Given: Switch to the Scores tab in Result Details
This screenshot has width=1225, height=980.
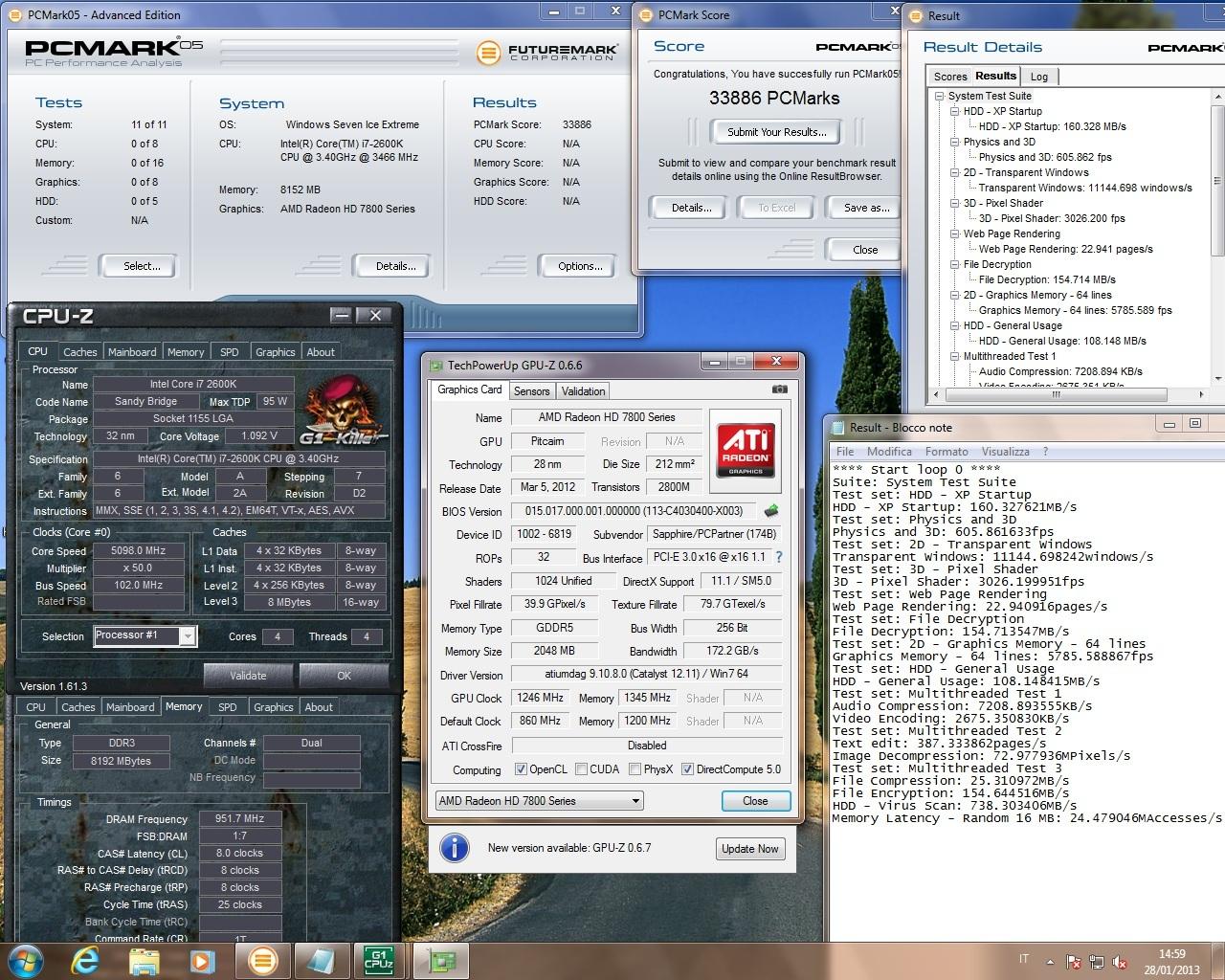Looking at the screenshot, I should click(x=950, y=77).
